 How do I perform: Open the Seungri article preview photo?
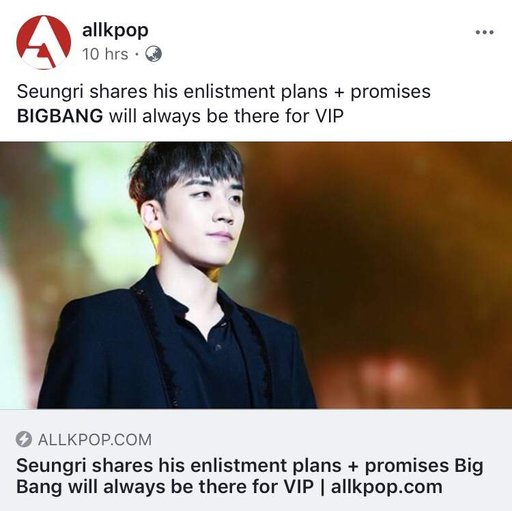(x=256, y=275)
